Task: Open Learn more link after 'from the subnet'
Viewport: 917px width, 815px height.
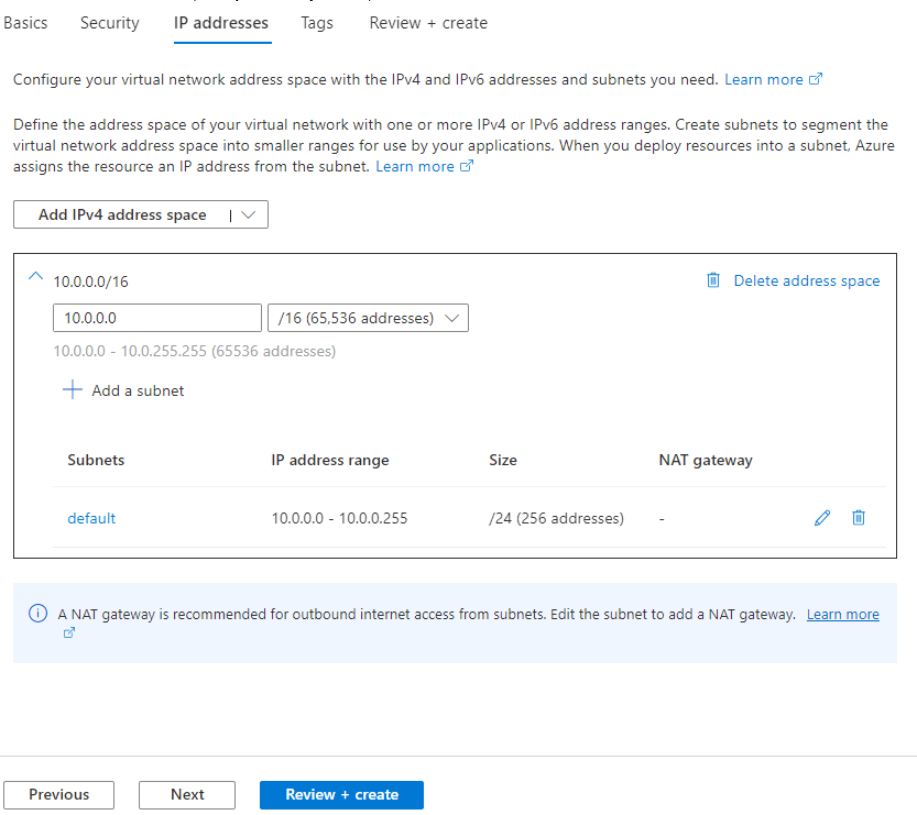Action: click(415, 167)
